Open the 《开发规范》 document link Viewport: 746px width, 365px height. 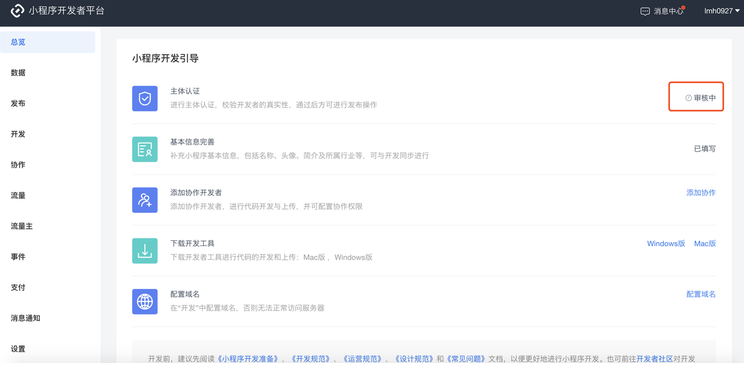point(309,359)
